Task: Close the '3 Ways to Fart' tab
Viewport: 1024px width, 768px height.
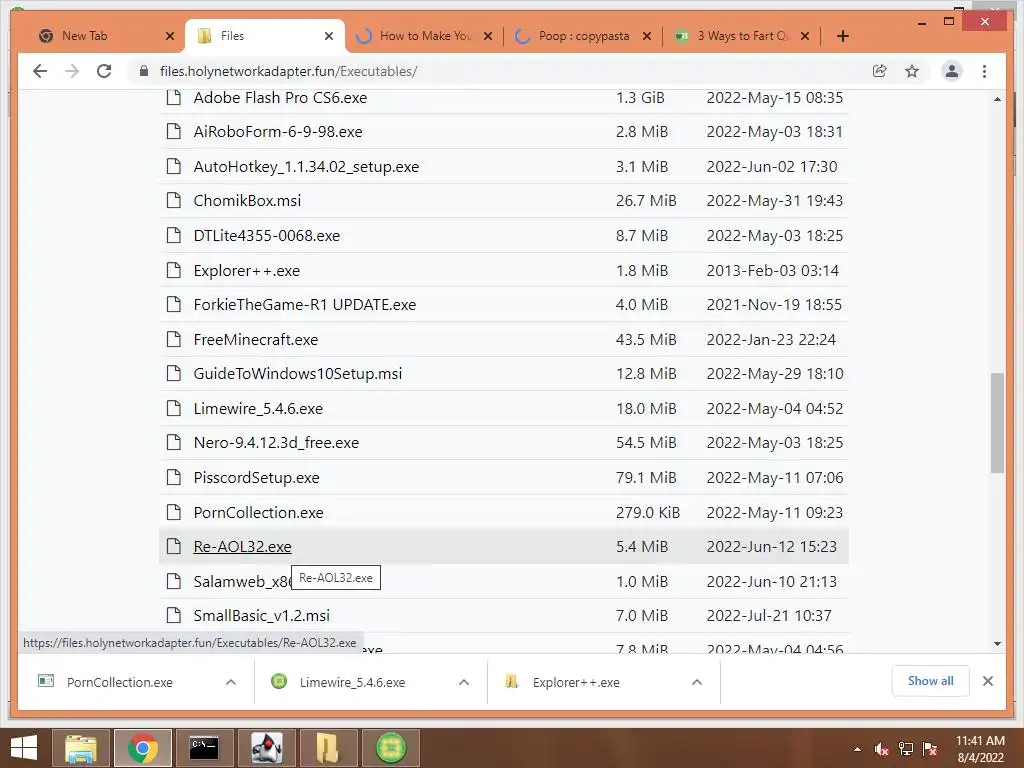Action: [x=805, y=36]
